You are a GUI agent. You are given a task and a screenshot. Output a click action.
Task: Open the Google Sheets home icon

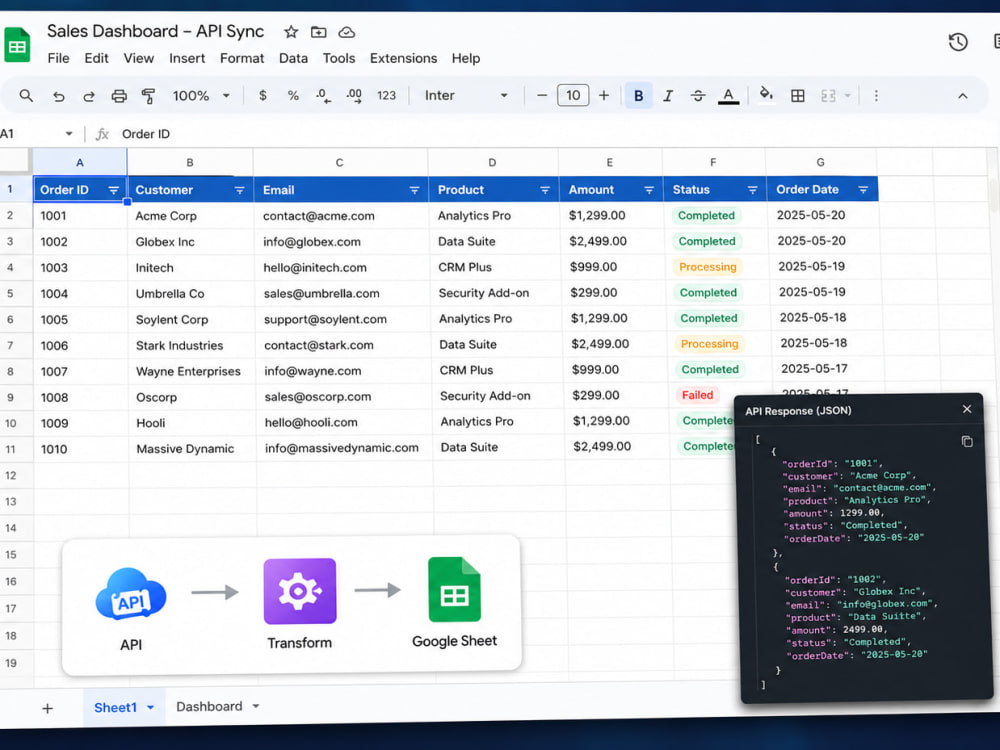pyautogui.click(x=17, y=45)
